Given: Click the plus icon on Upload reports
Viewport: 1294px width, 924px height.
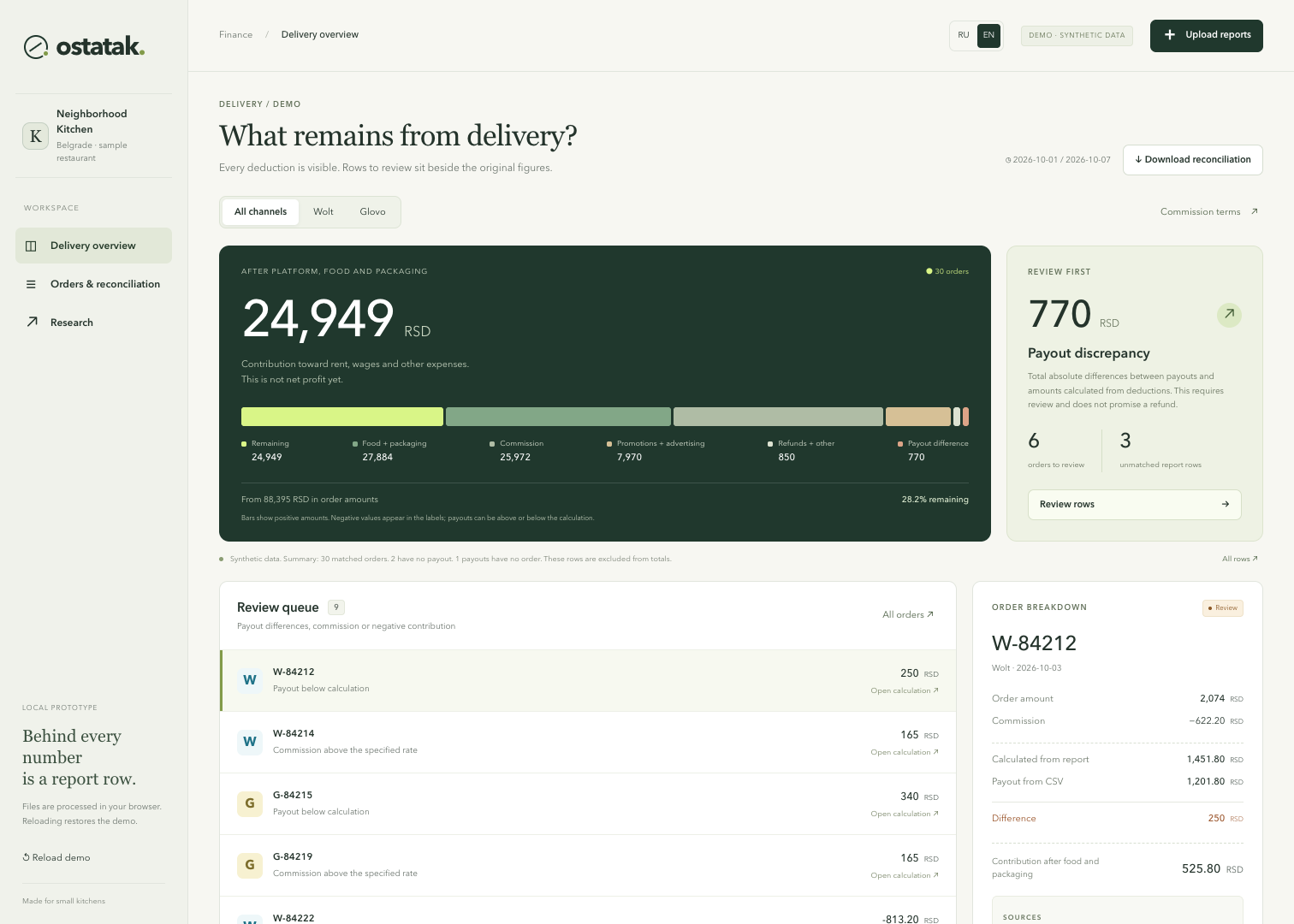Looking at the screenshot, I should (1170, 35).
